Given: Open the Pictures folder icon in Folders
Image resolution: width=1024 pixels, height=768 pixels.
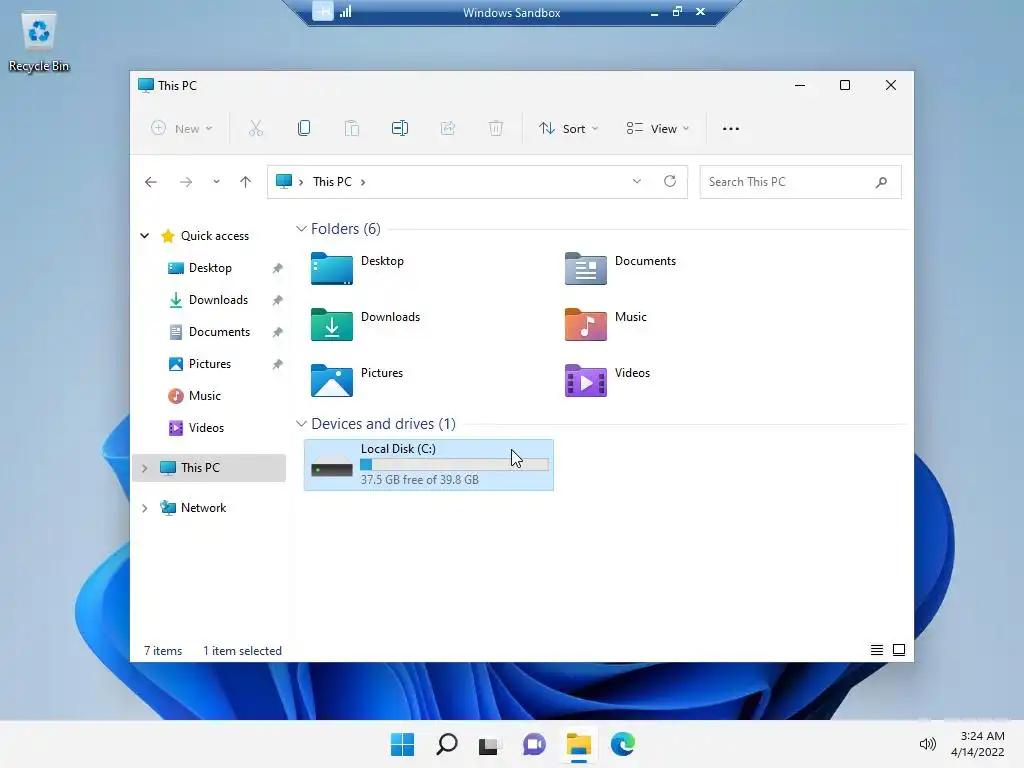Looking at the screenshot, I should coord(332,381).
